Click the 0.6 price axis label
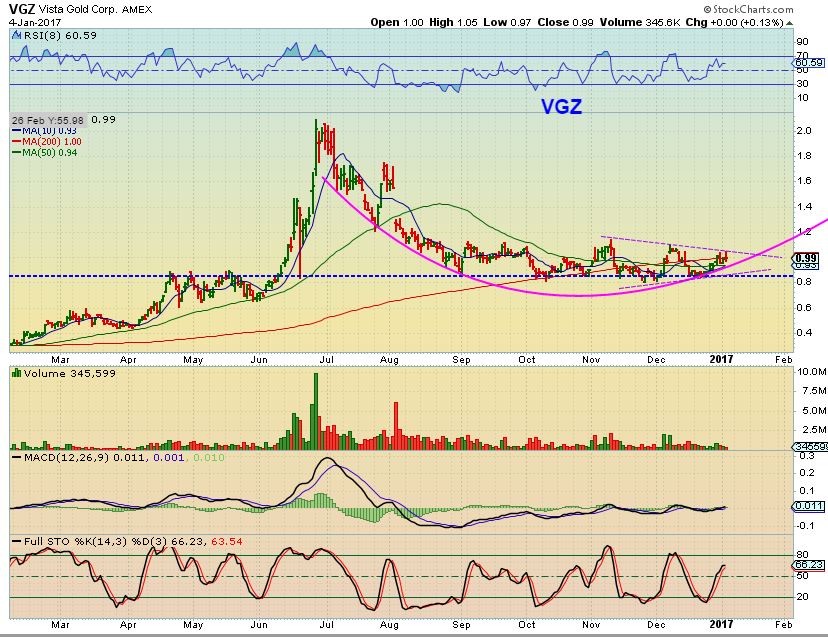 point(804,307)
